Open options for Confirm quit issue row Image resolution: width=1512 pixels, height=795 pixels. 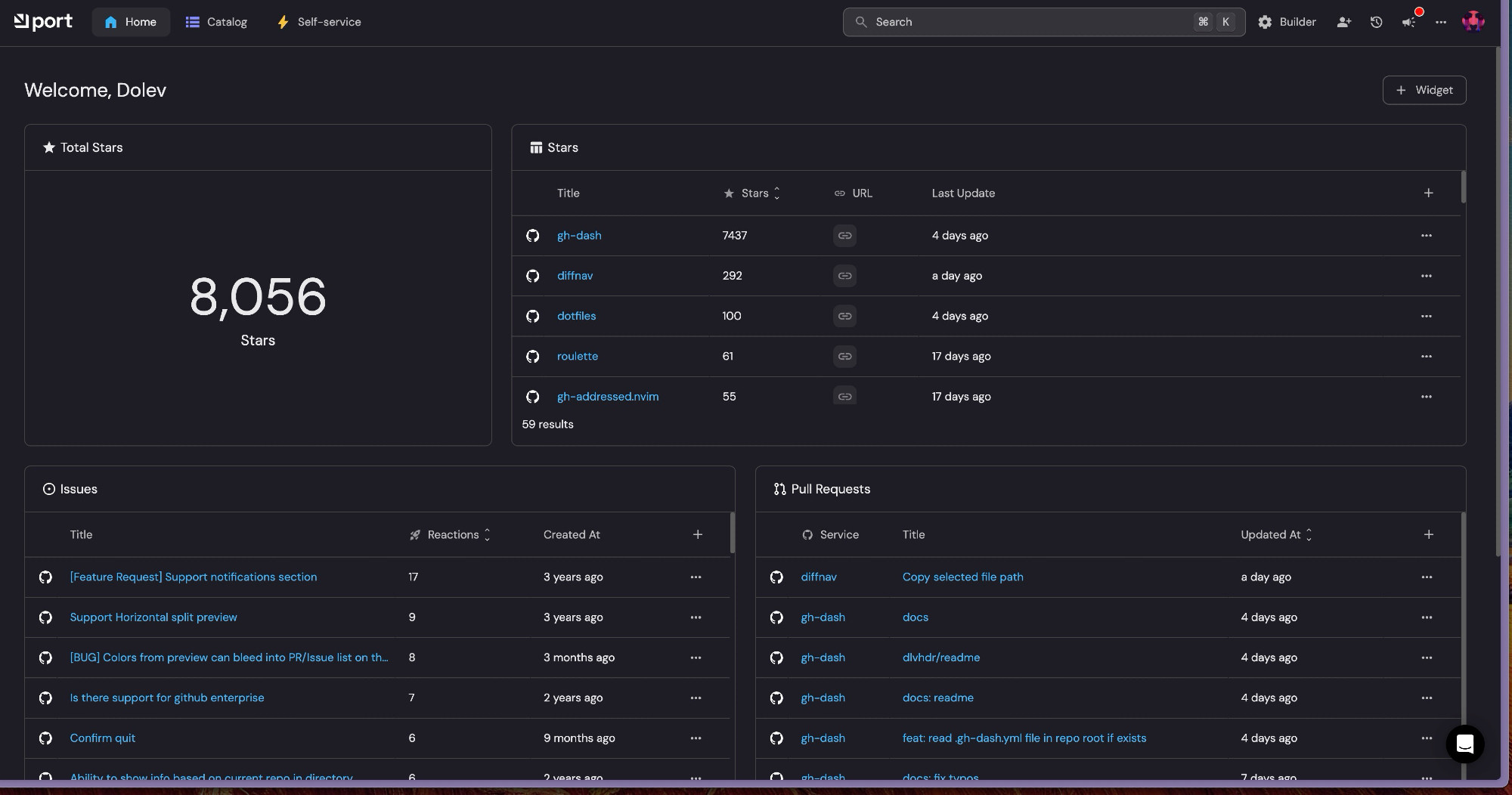coord(696,738)
